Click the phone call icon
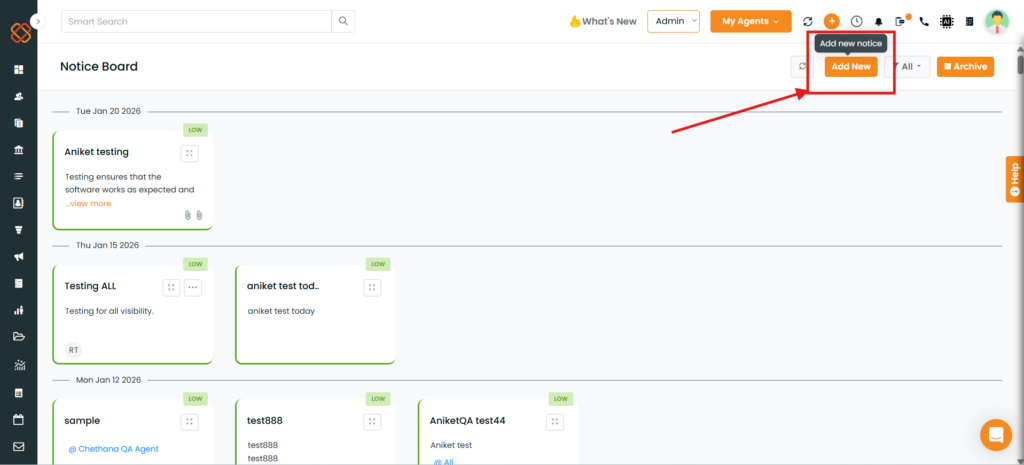The image size is (1024, 465). pyautogui.click(x=923, y=21)
